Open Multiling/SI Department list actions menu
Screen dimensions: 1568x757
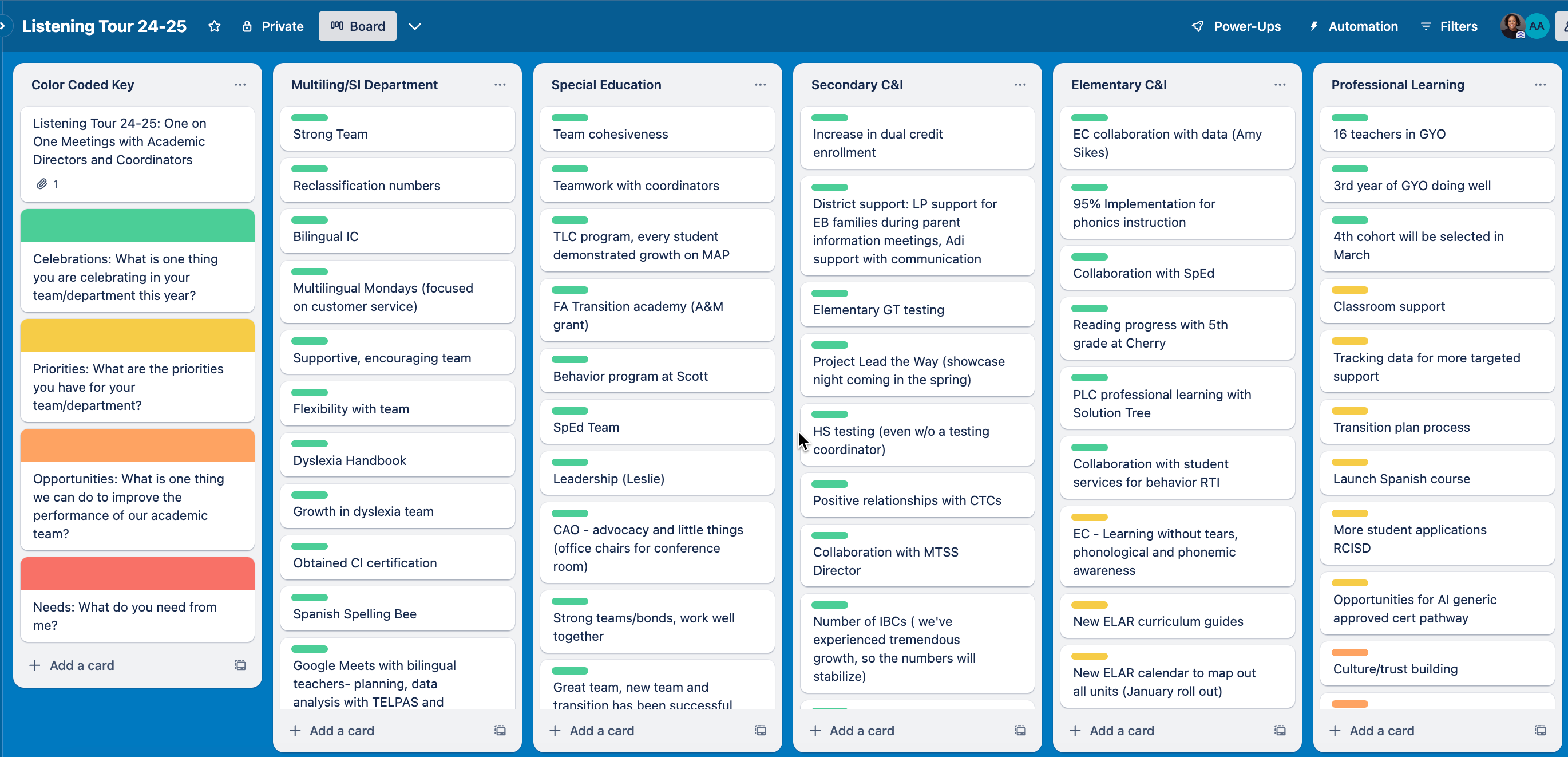[500, 85]
